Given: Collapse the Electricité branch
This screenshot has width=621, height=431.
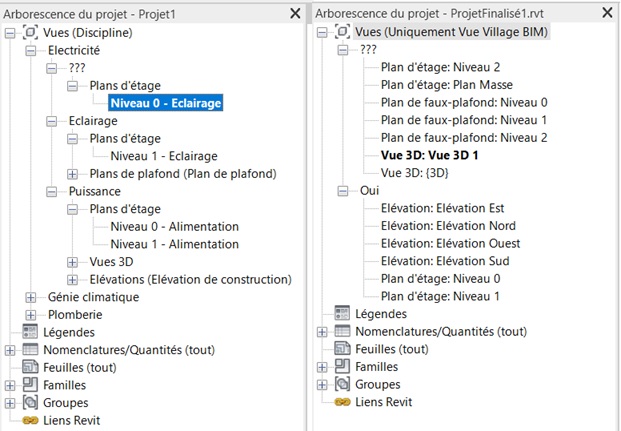Looking at the screenshot, I should (x=31, y=51).
